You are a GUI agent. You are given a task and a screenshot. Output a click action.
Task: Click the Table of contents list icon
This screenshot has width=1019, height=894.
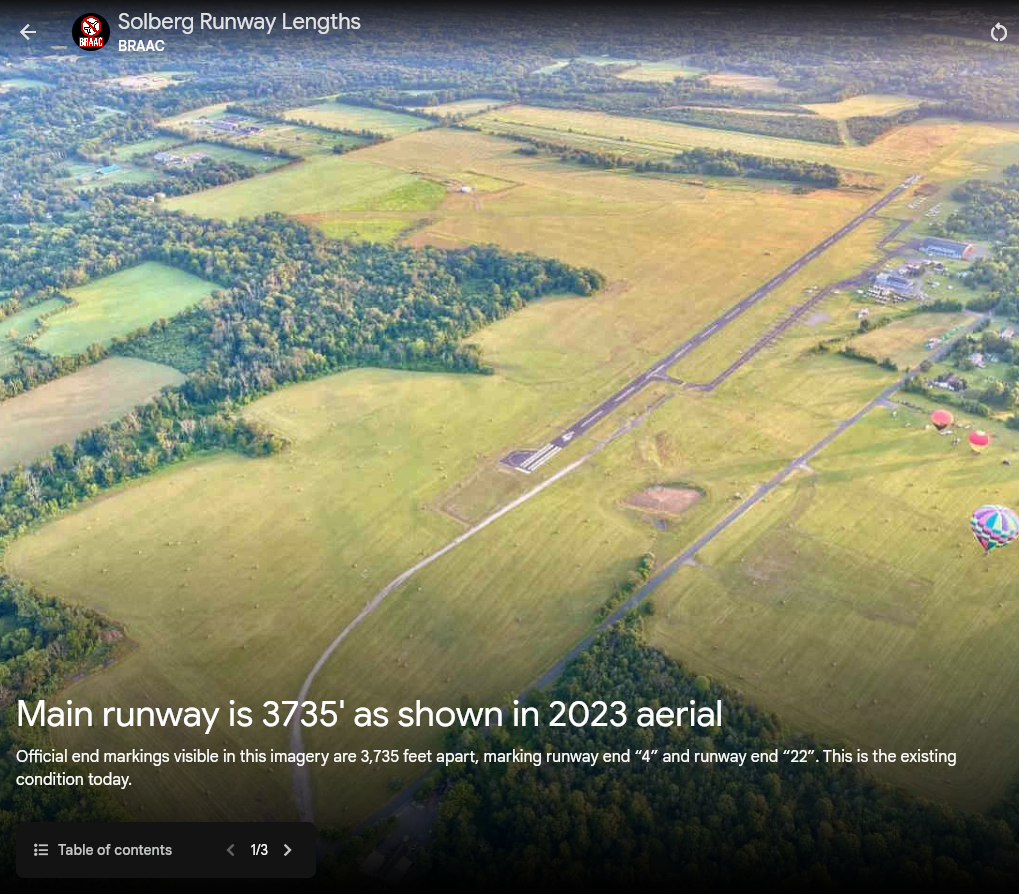click(41, 849)
